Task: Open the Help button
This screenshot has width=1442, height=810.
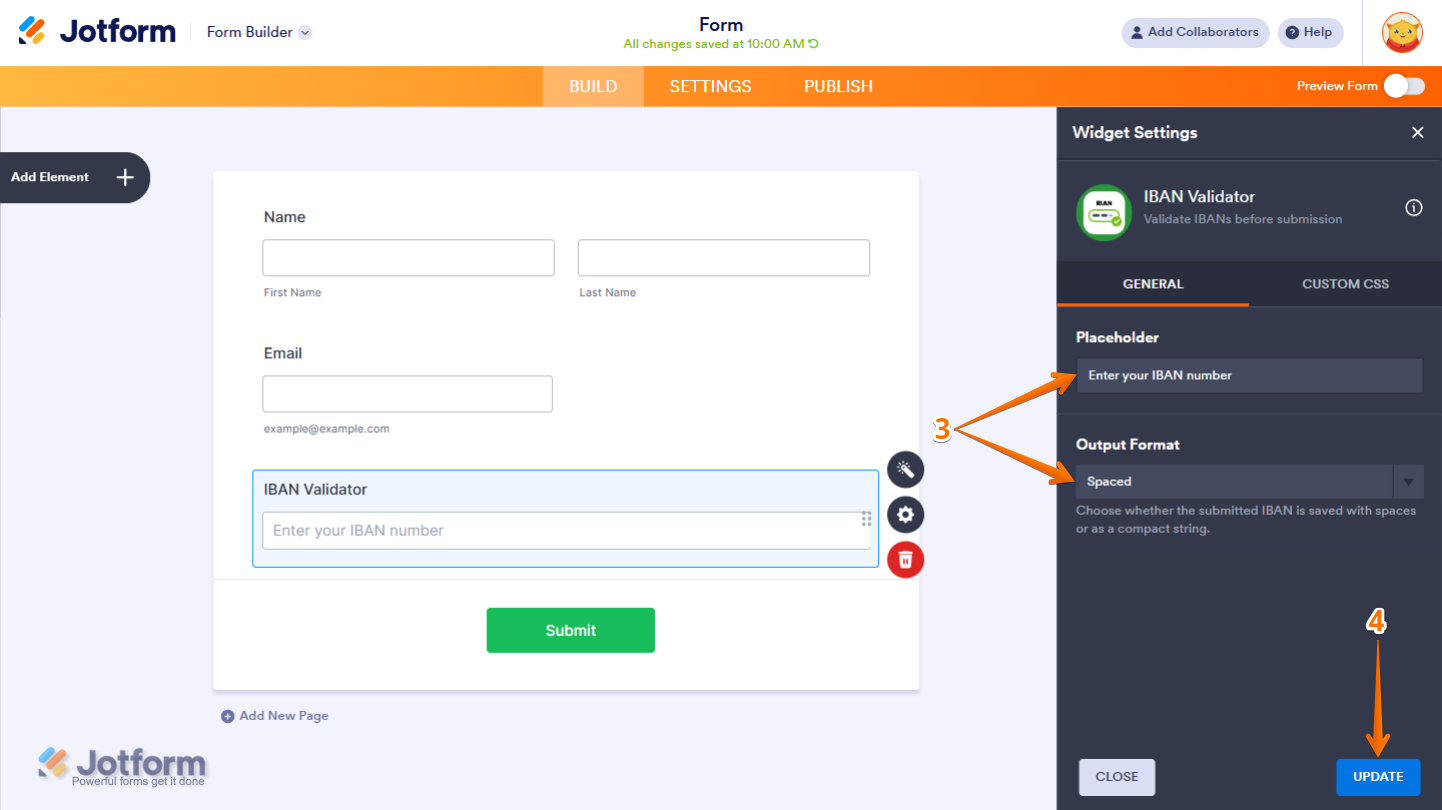Action: pos(1310,32)
